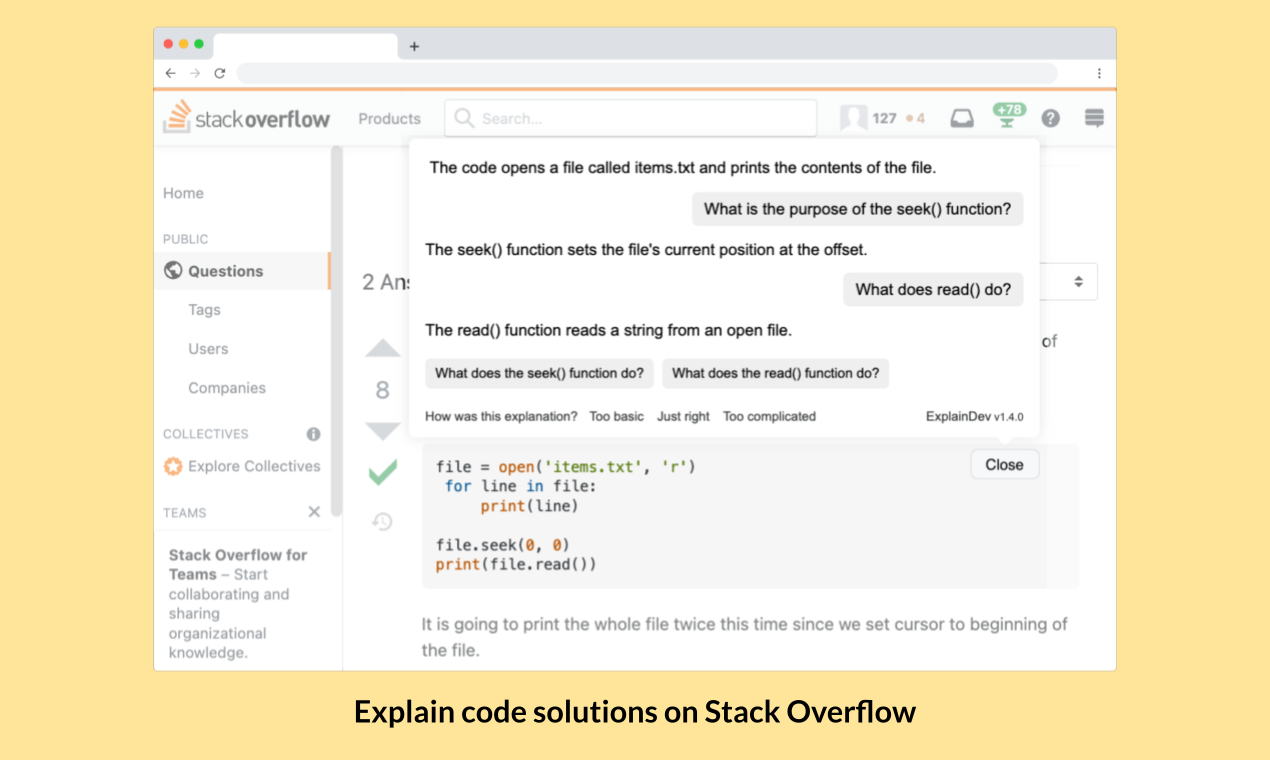Open the achievements trophy icon
The height and width of the screenshot is (760, 1270).
tap(1008, 116)
